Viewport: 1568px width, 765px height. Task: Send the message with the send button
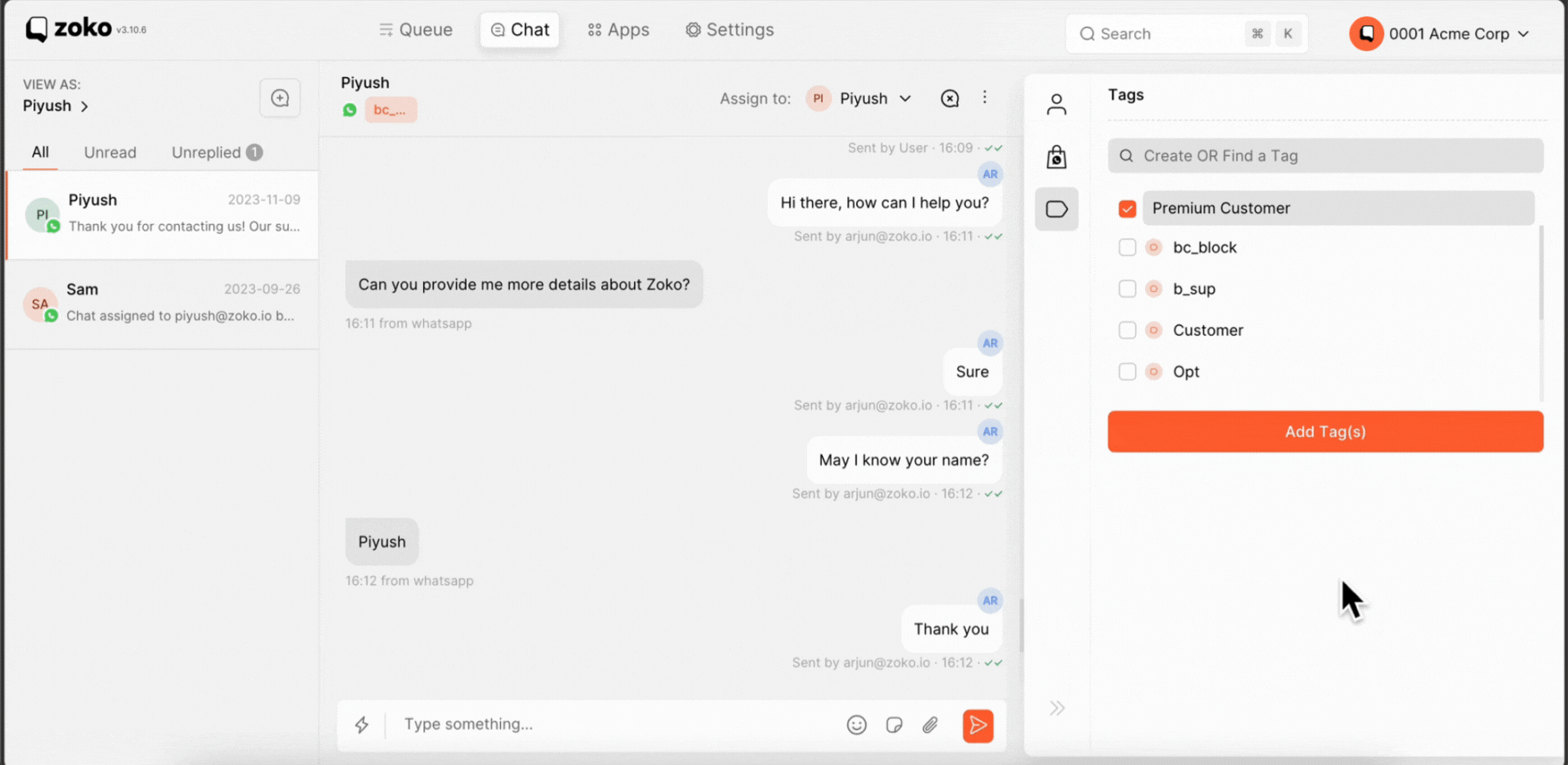[978, 725]
